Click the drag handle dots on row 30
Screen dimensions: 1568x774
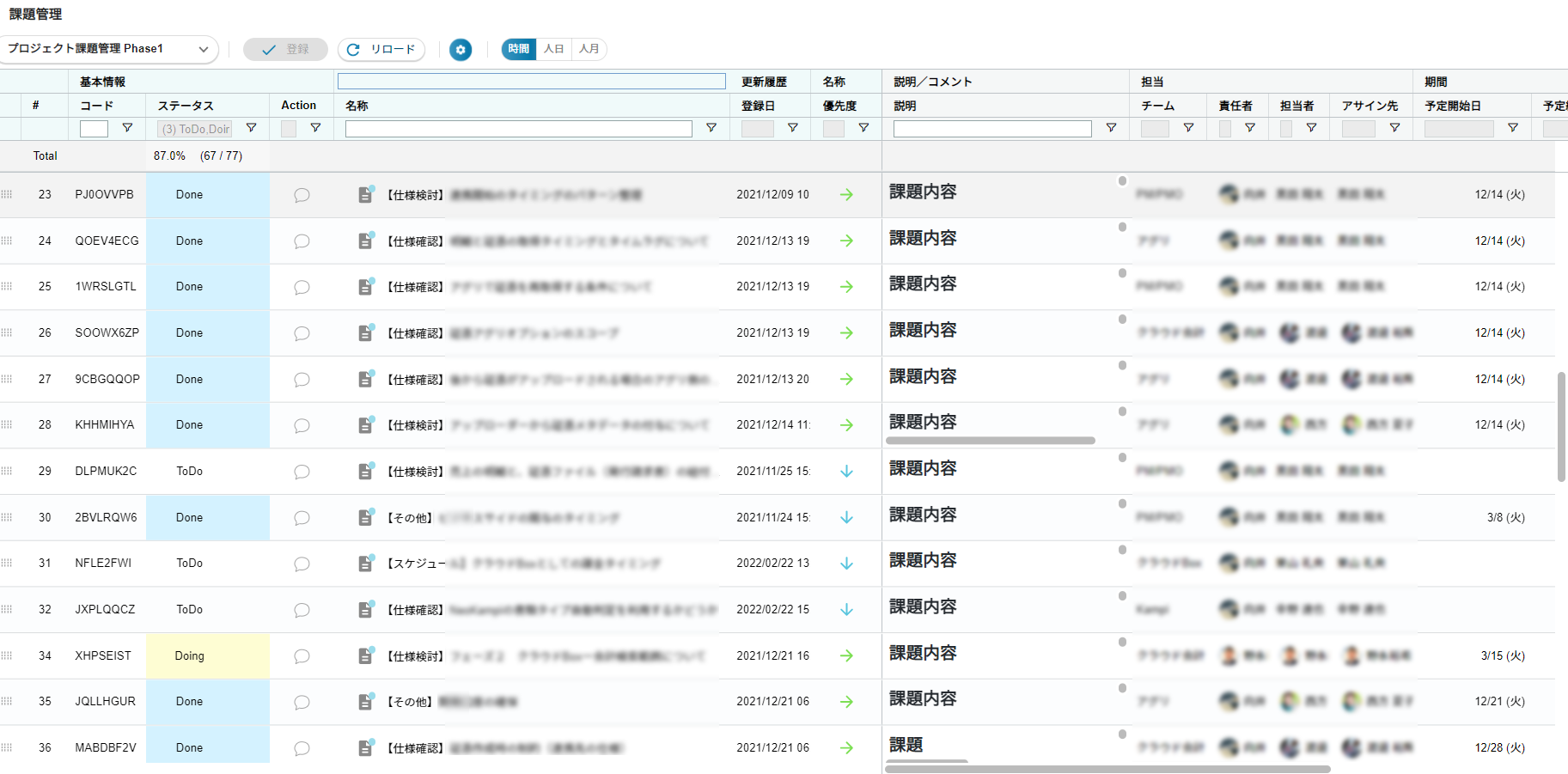coord(7,517)
